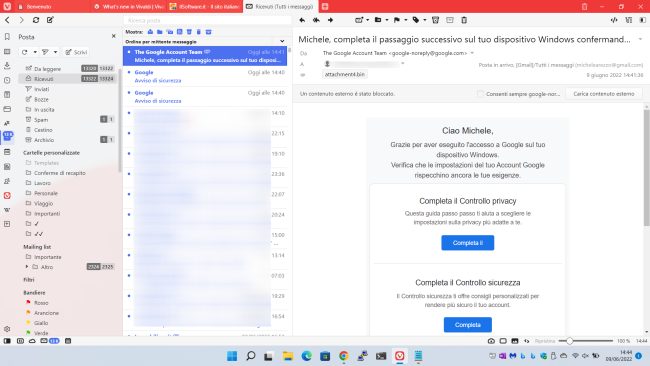Forward the open message
The width and height of the screenshot is (650, 366).
pyautogui.click(x=330, y=20)
